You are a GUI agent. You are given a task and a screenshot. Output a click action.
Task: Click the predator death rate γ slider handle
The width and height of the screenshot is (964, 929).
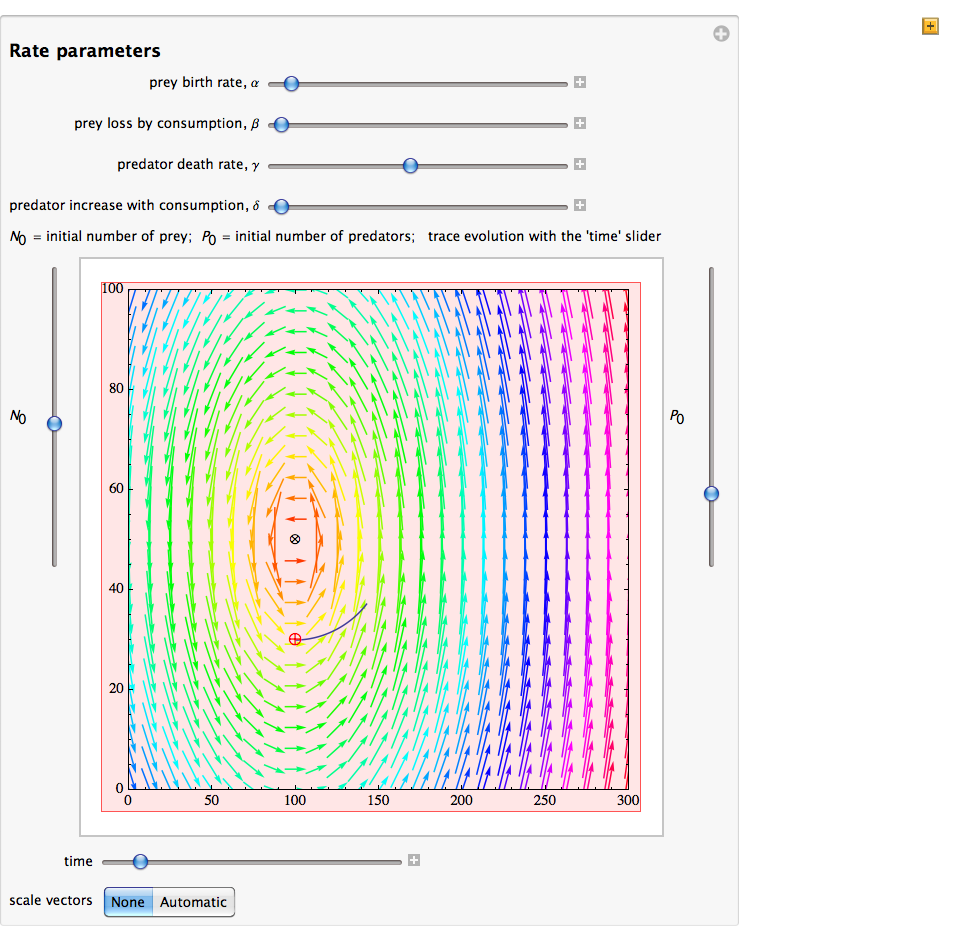(410, 166)
